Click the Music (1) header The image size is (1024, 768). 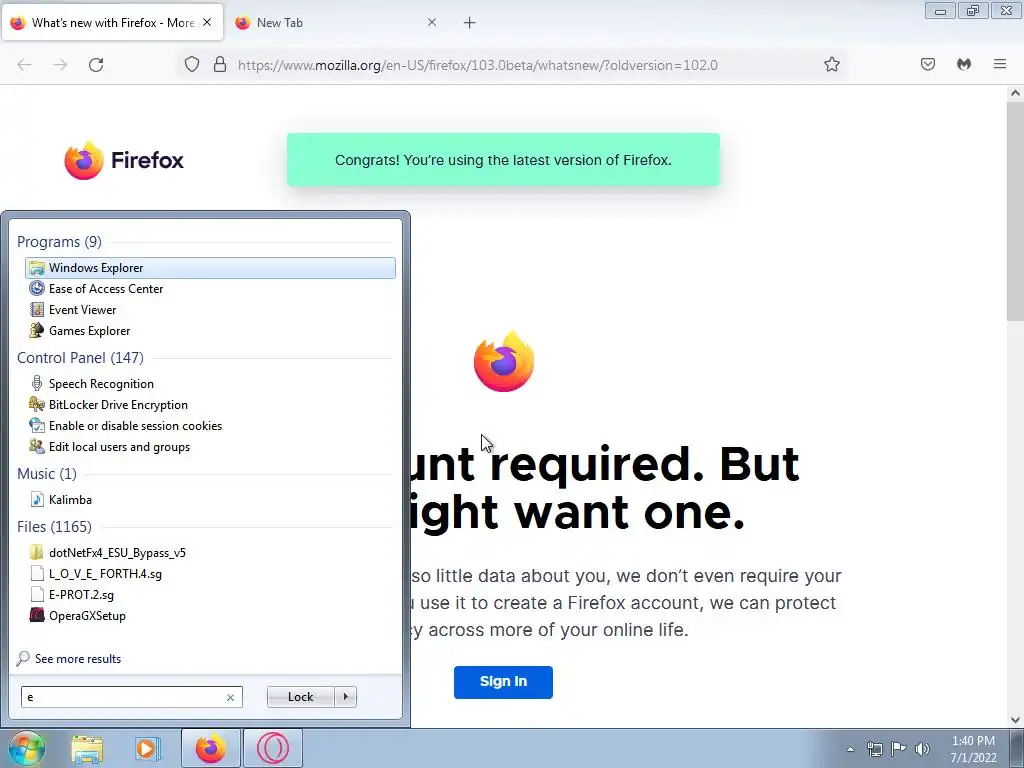[47, 473]
